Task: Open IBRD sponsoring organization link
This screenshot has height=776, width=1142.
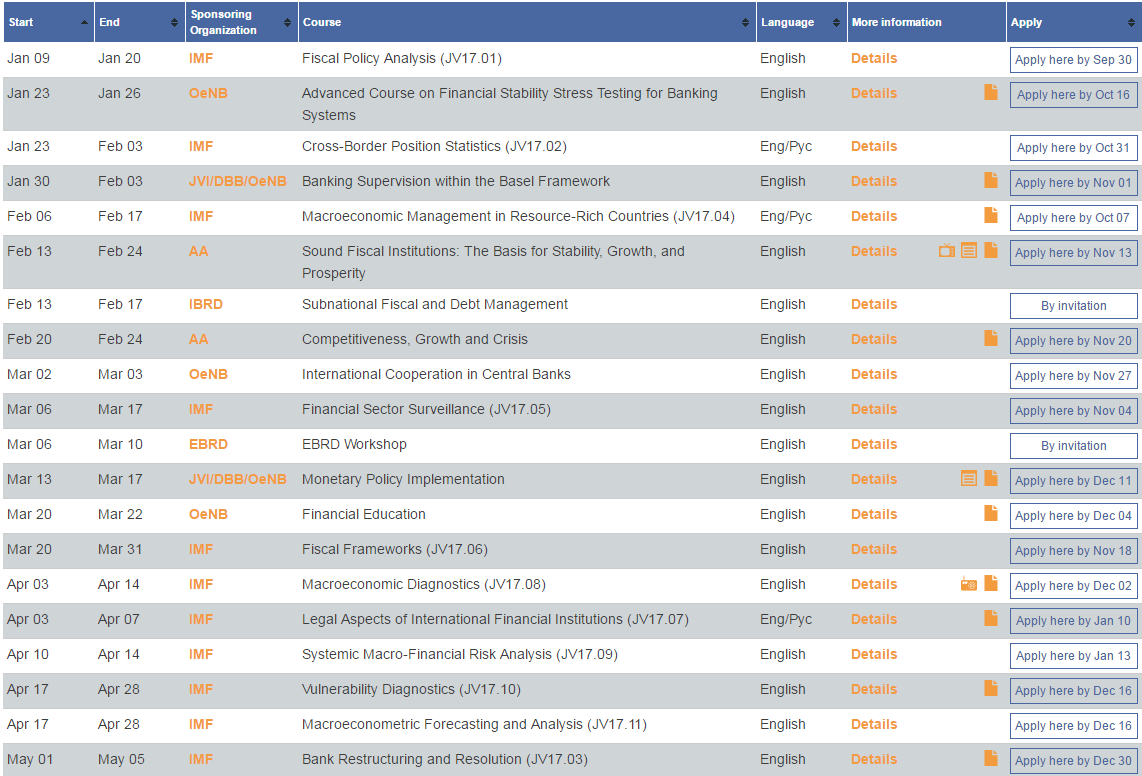Action: tap(205, 305)
